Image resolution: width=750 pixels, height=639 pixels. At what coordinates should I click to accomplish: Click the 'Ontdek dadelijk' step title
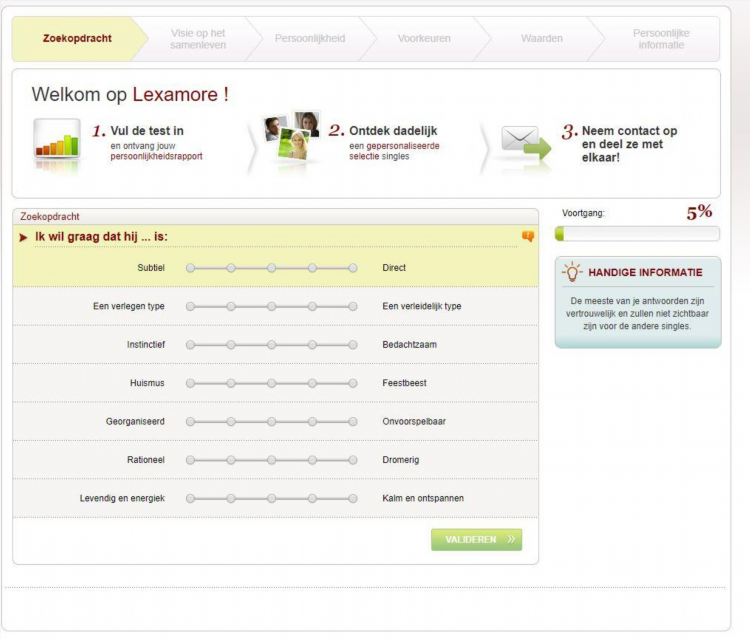coord(393,131)
